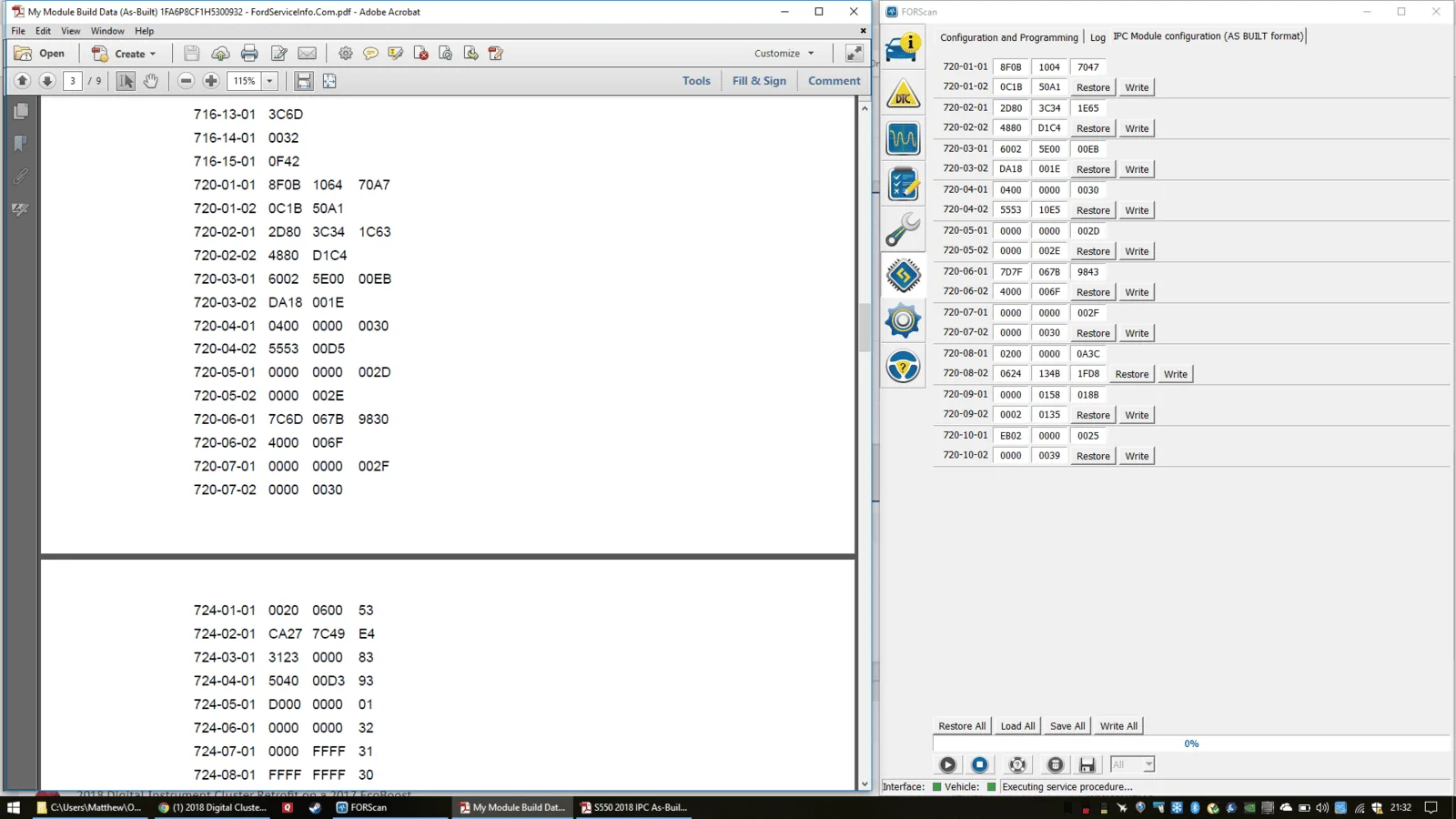Open the Window menu in Acrobat
The width and height of the screenshot is (1456, 819).
point(107,31)
